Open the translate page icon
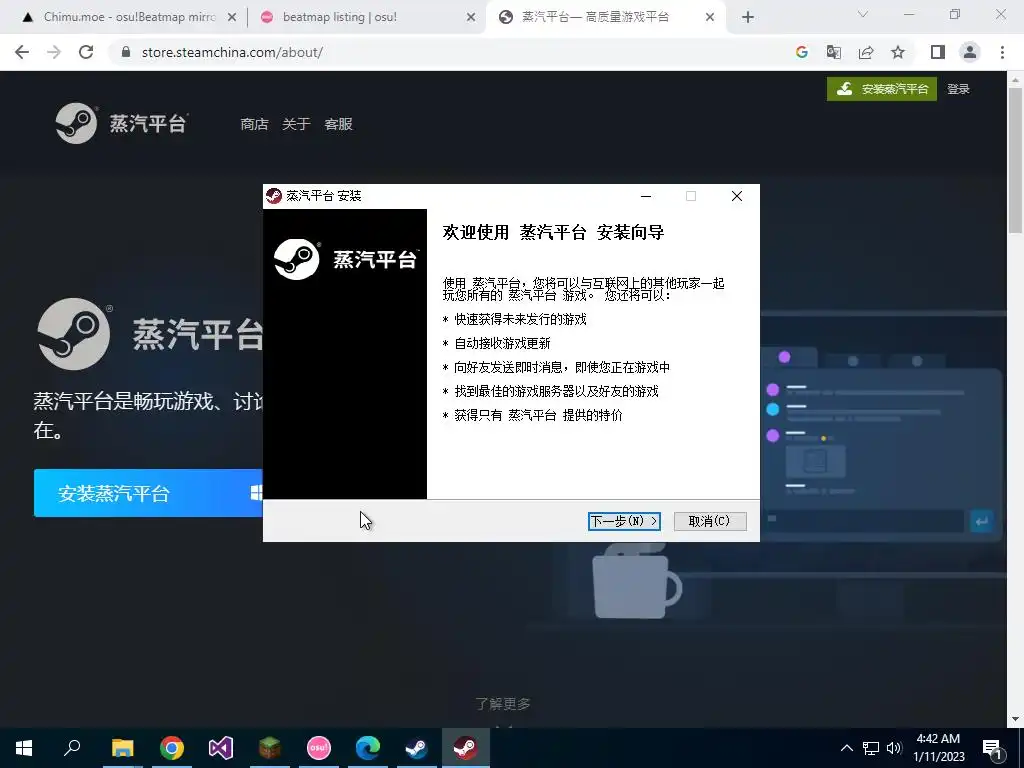Image resolution: width=1024 pixels, height=768 pixels. pos(834,52)
